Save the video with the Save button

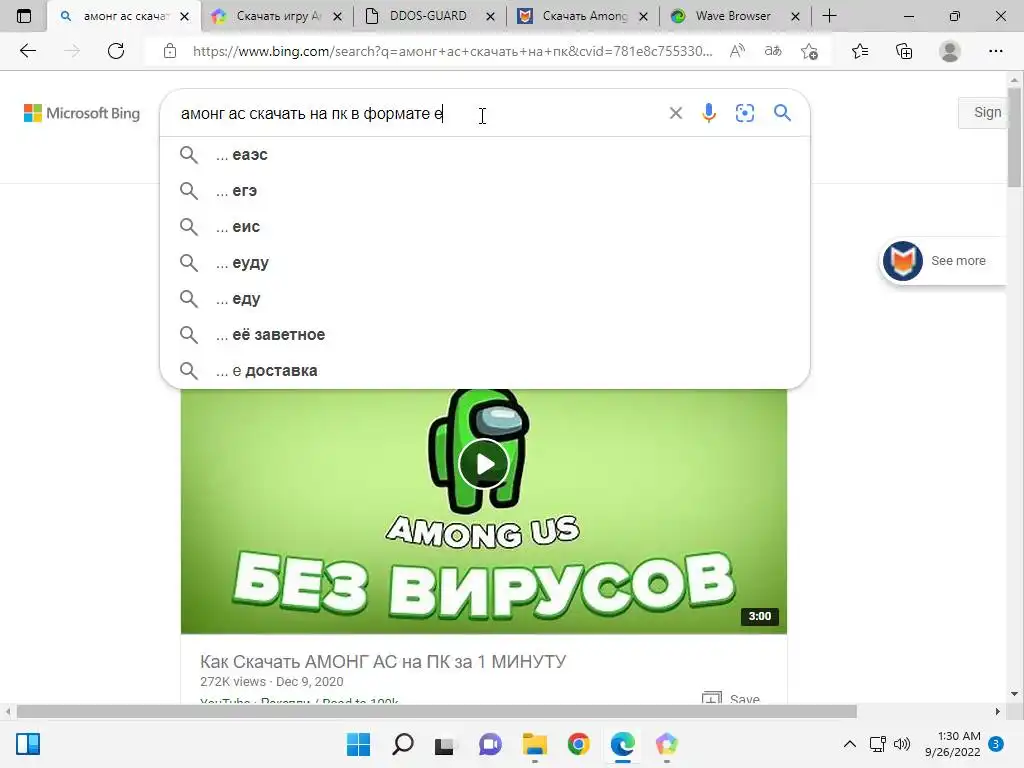731,697
